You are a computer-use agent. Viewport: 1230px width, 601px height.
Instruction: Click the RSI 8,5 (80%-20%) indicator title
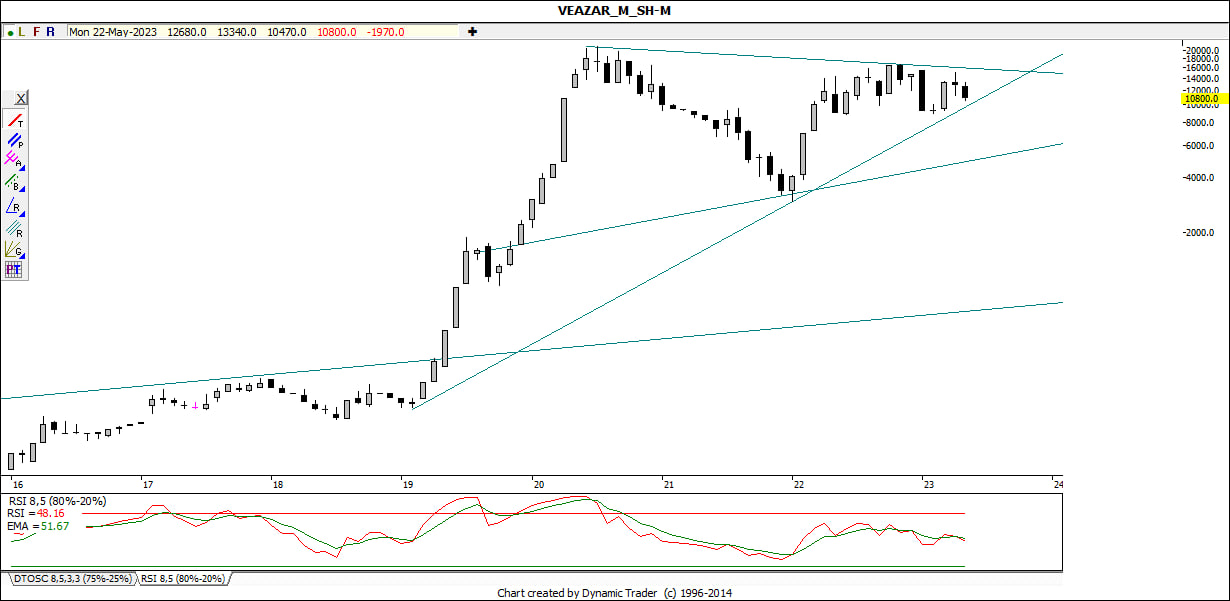pyautogui.click(x=57, y=500)
